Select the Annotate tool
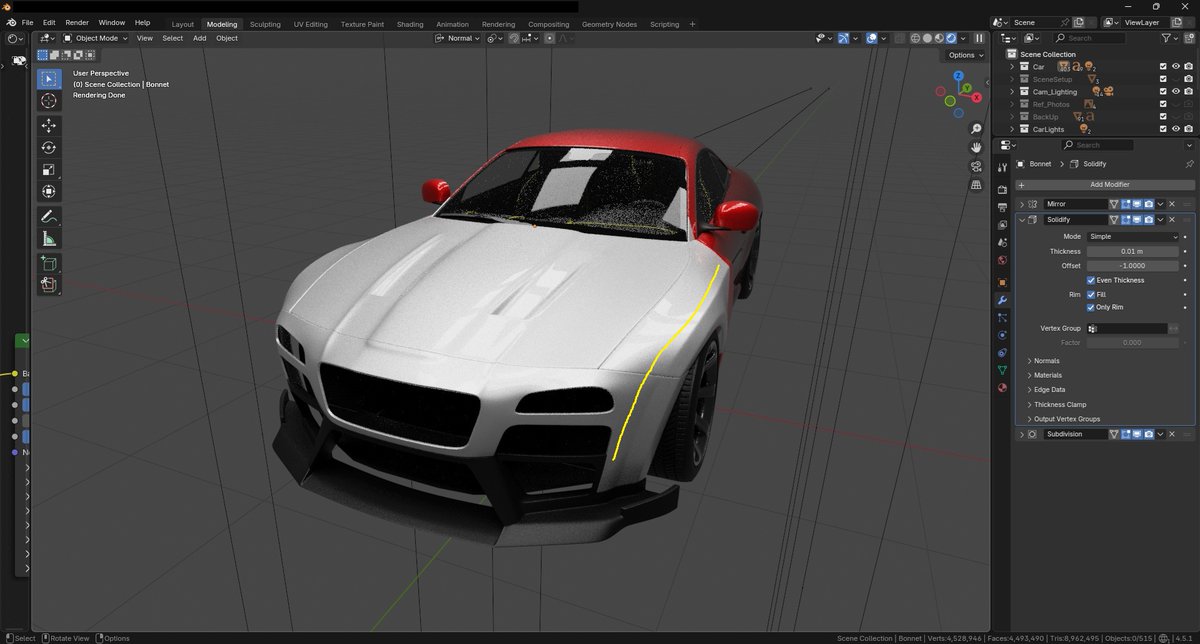The width and height of the screenshot is (1200, 644). (48, 216)
